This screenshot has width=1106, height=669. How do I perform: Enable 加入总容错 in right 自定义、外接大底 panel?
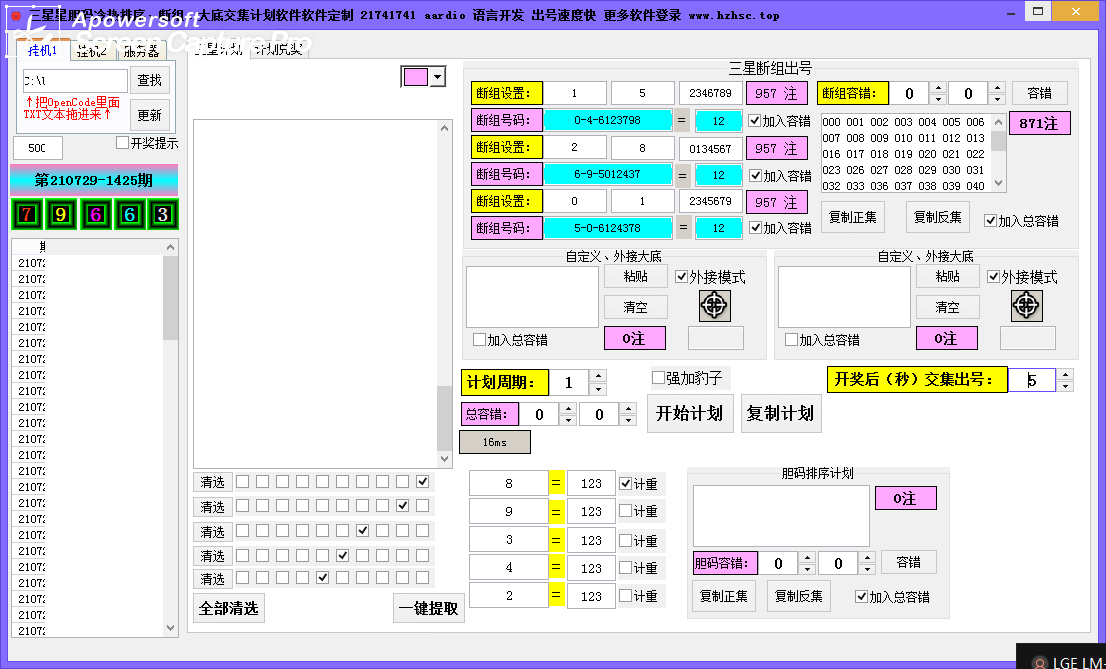791,339
